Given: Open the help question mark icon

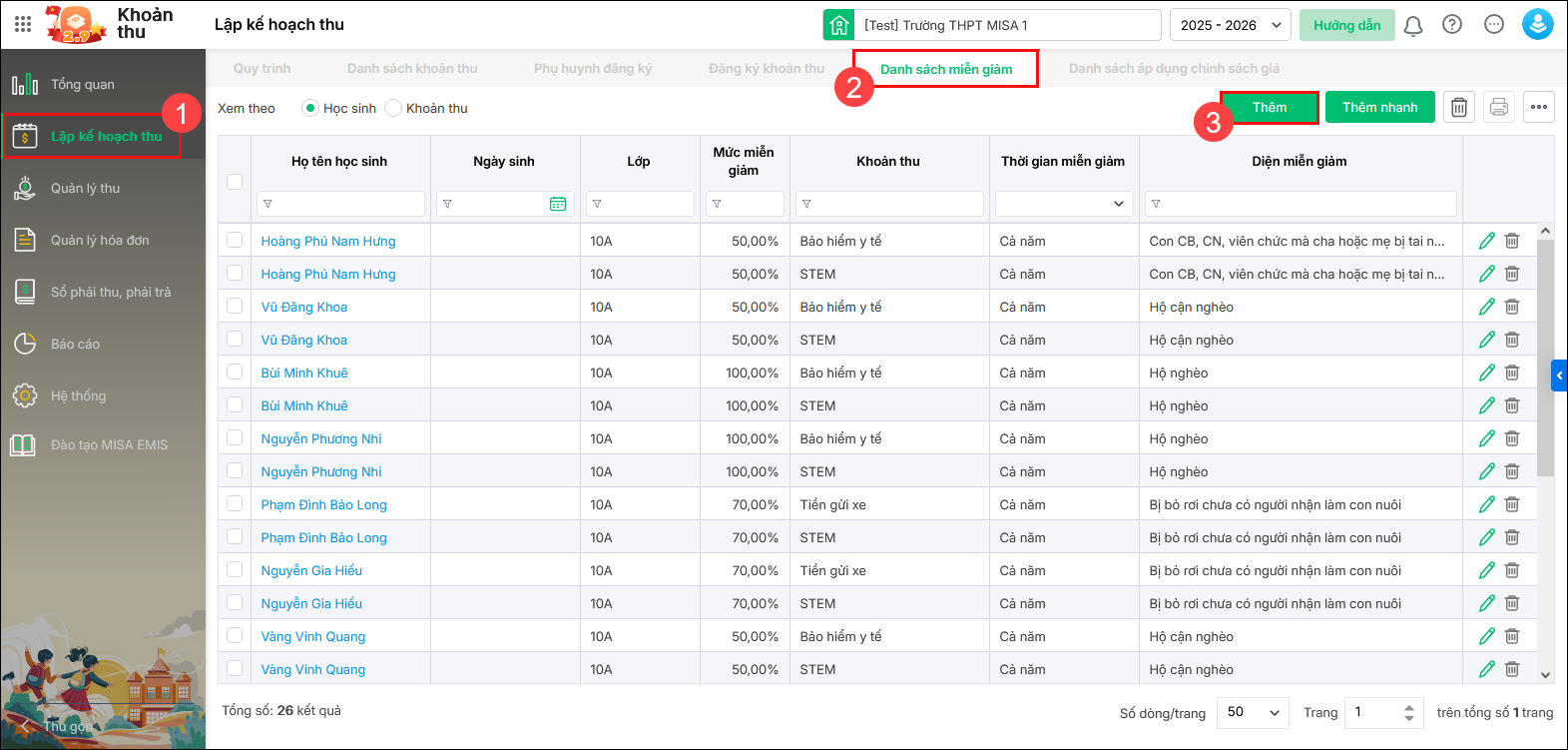Looking at the screenshot, I should point(1452,25).
